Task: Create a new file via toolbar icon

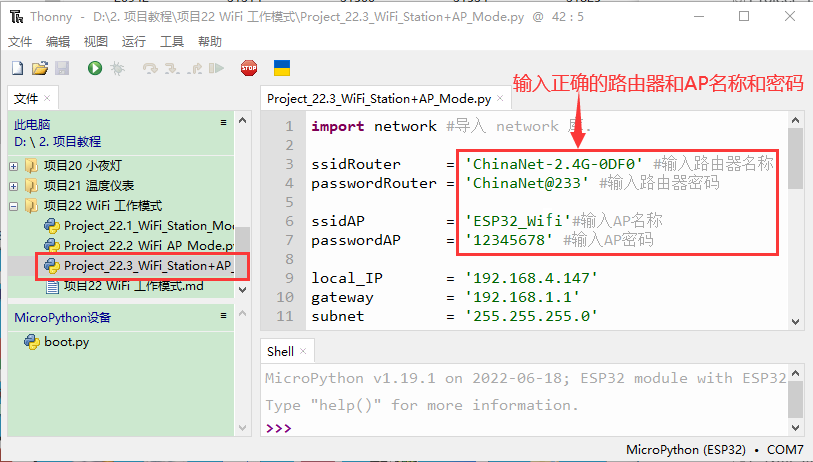Action: 17,68
